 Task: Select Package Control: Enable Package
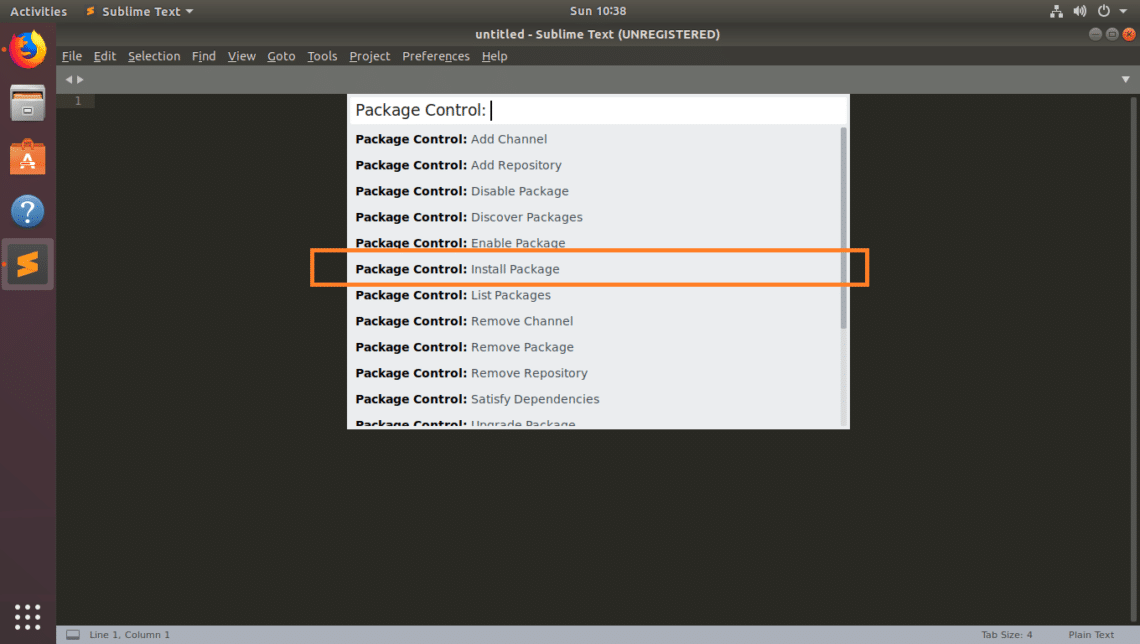(x=594, y=243)
